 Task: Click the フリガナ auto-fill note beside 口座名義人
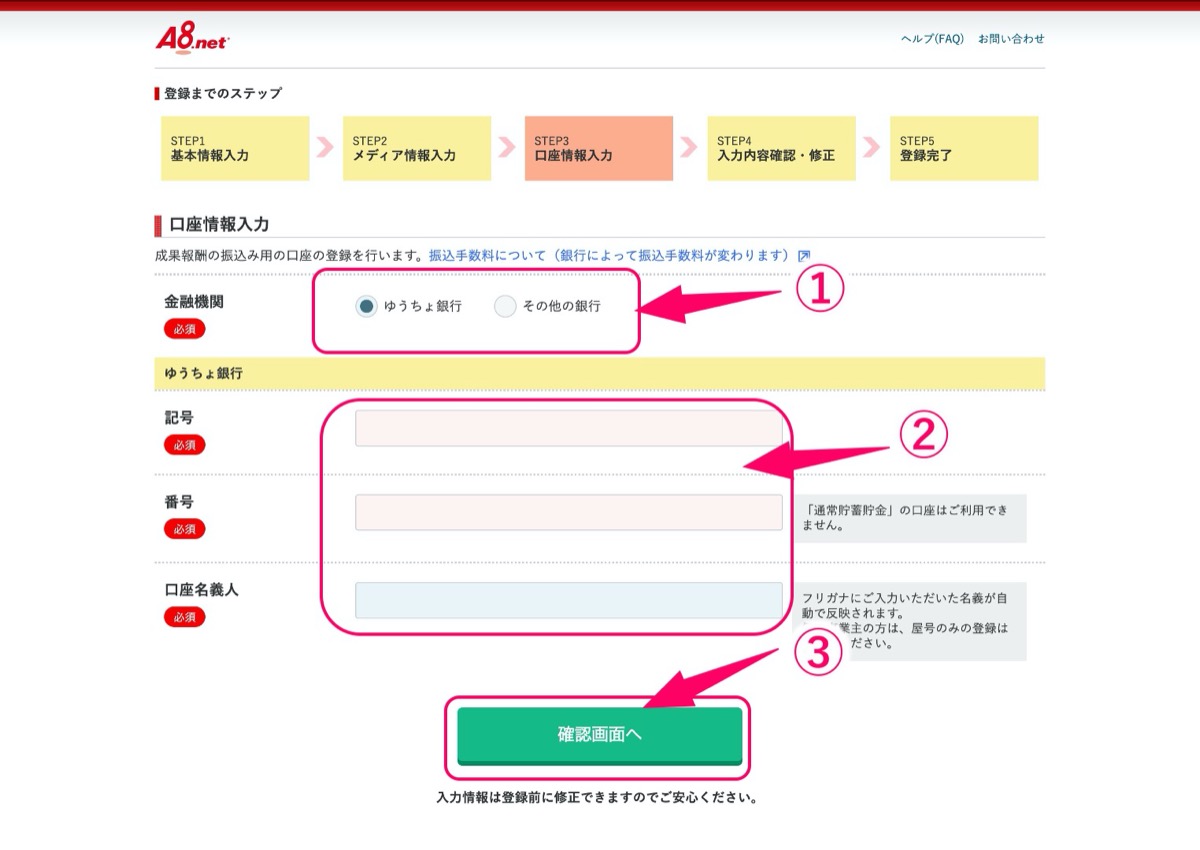click(911, 621)
